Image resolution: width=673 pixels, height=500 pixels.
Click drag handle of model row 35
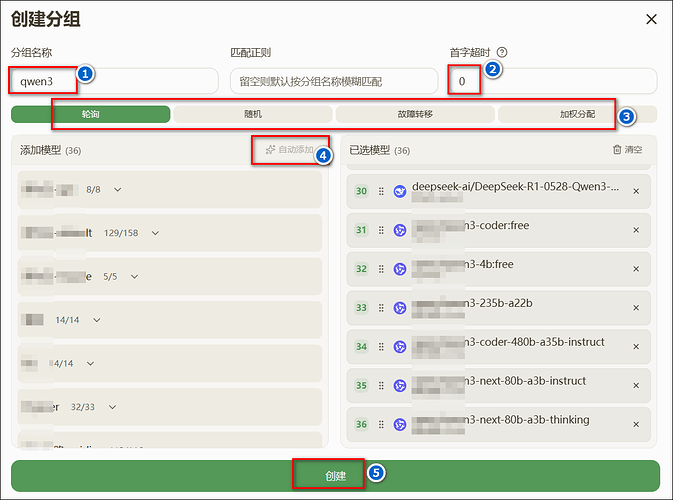[x=381, y=386]
